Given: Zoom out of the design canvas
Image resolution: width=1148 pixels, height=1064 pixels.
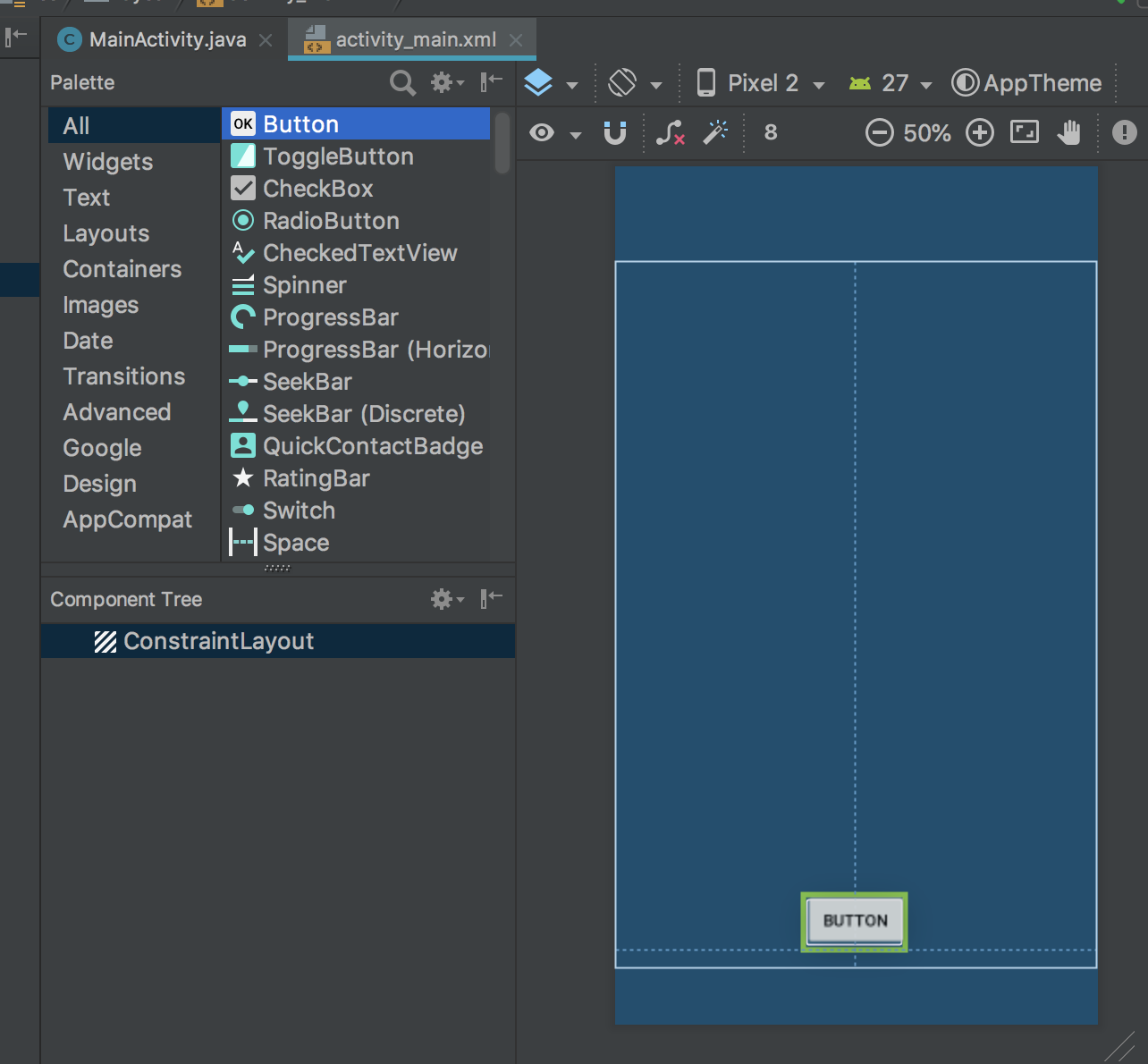Looking at the screenshot, I should point(879,132).
